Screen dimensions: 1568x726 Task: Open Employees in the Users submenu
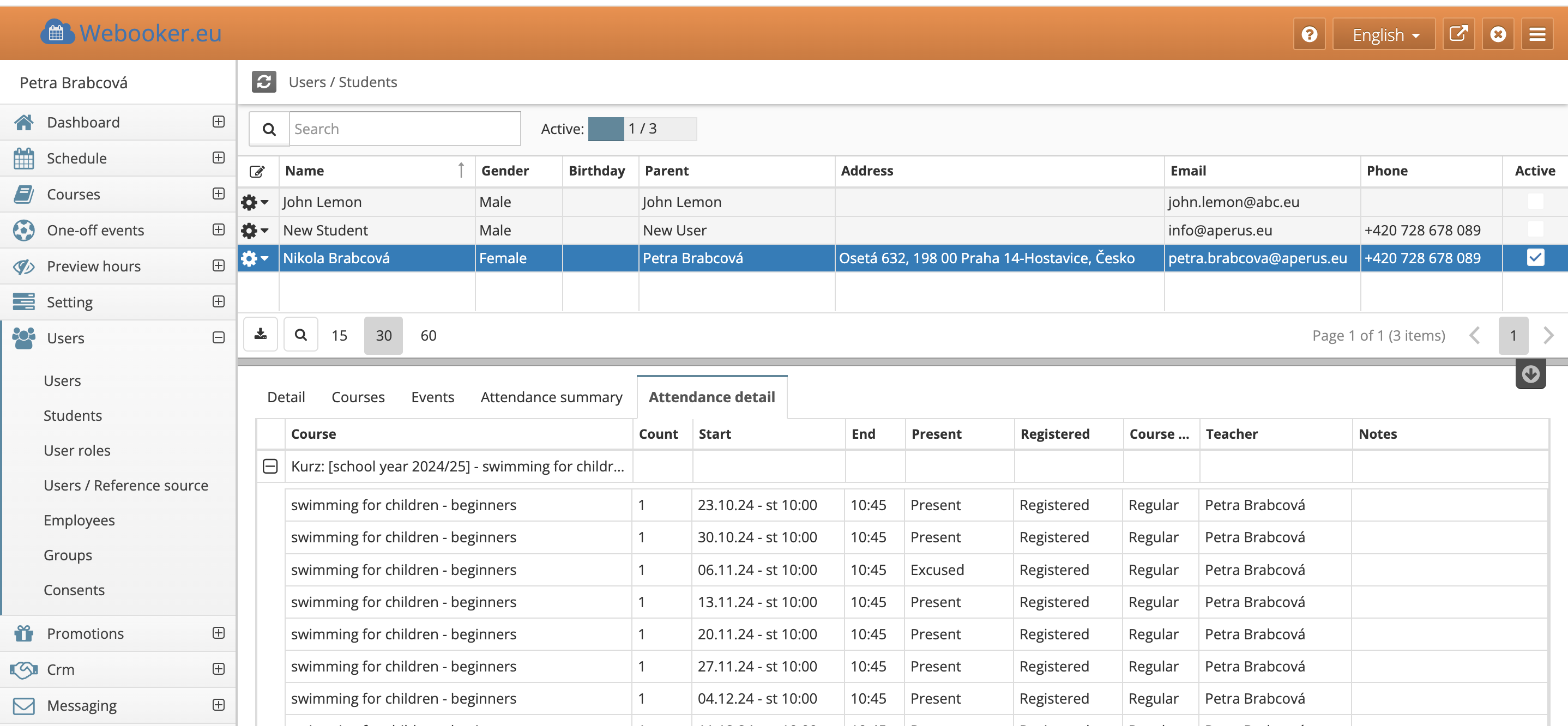pyautogui.click(x=79, y=521)
